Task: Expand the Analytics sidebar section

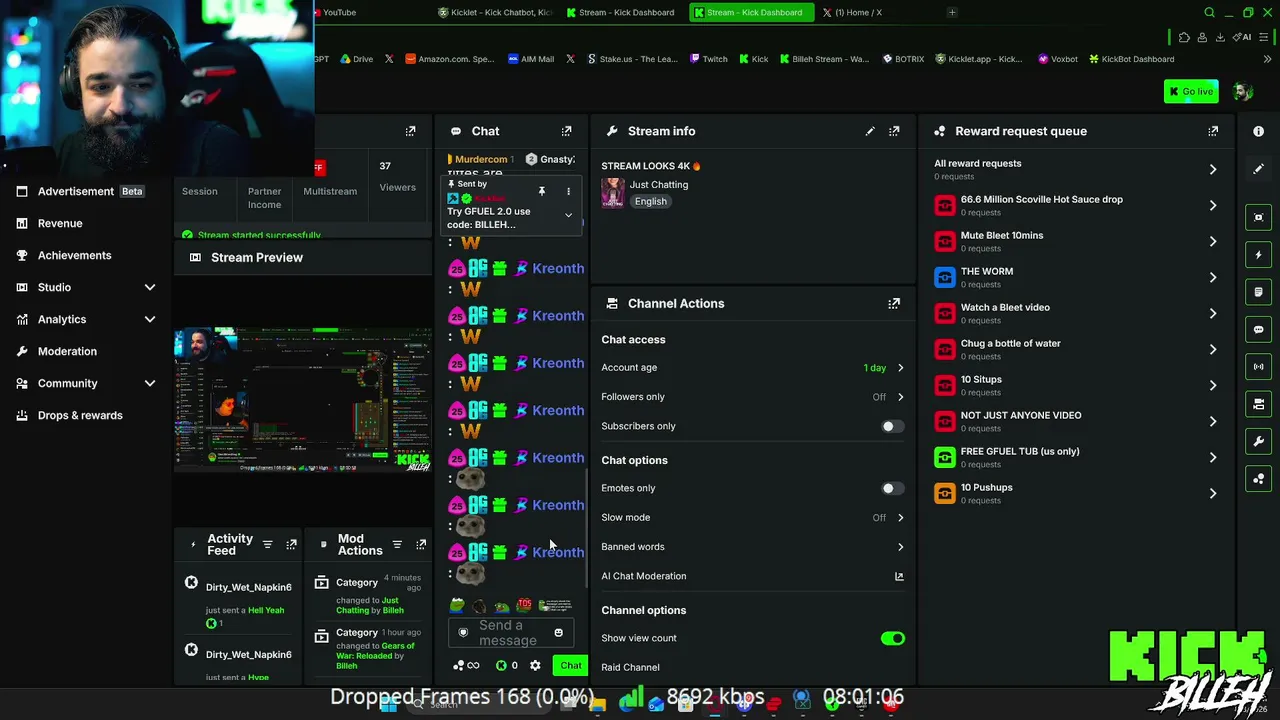Action: tap(150, 319)
